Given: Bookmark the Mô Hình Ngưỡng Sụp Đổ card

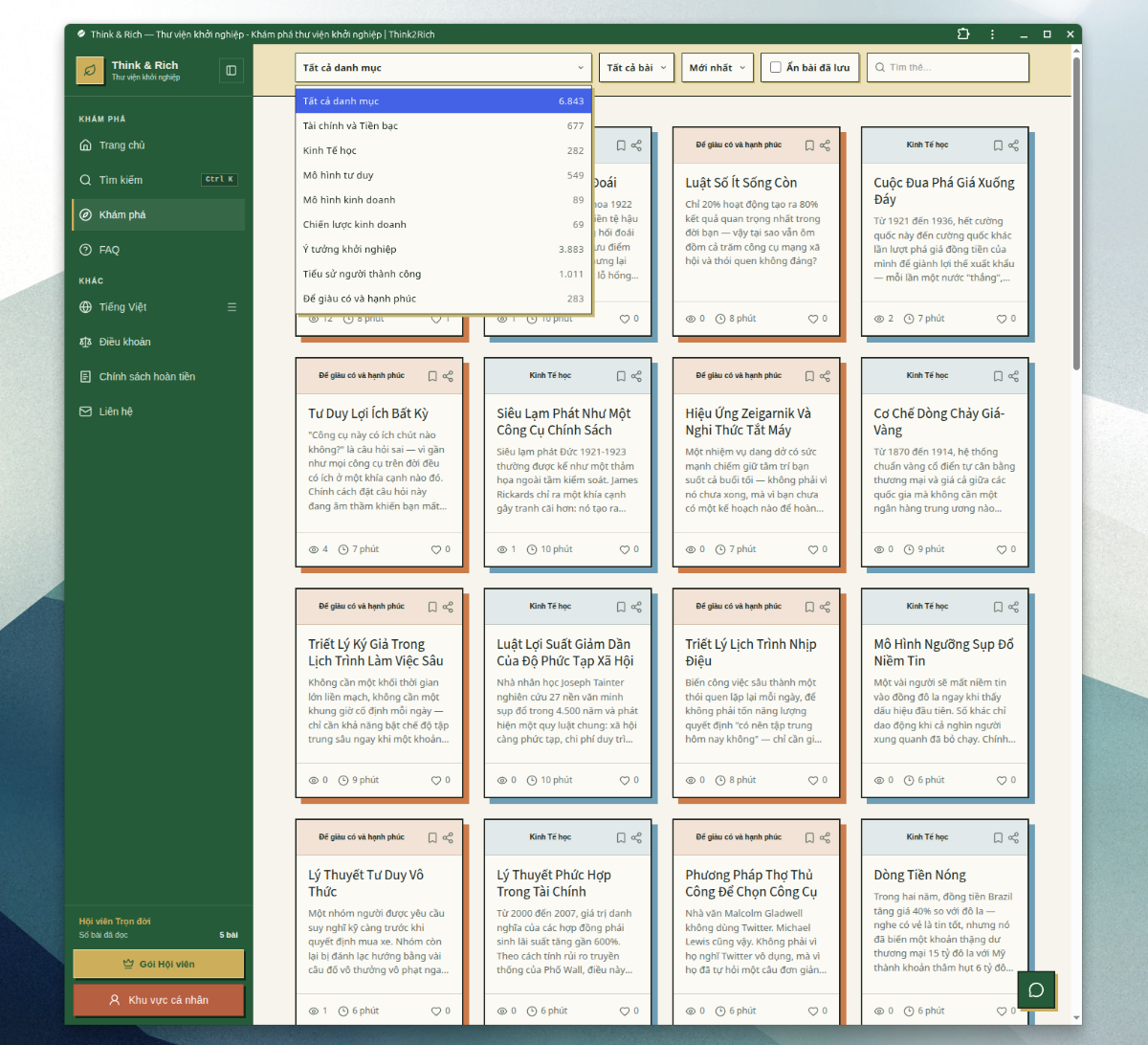Looking at the screenshot, I should [x=998, y=607].
